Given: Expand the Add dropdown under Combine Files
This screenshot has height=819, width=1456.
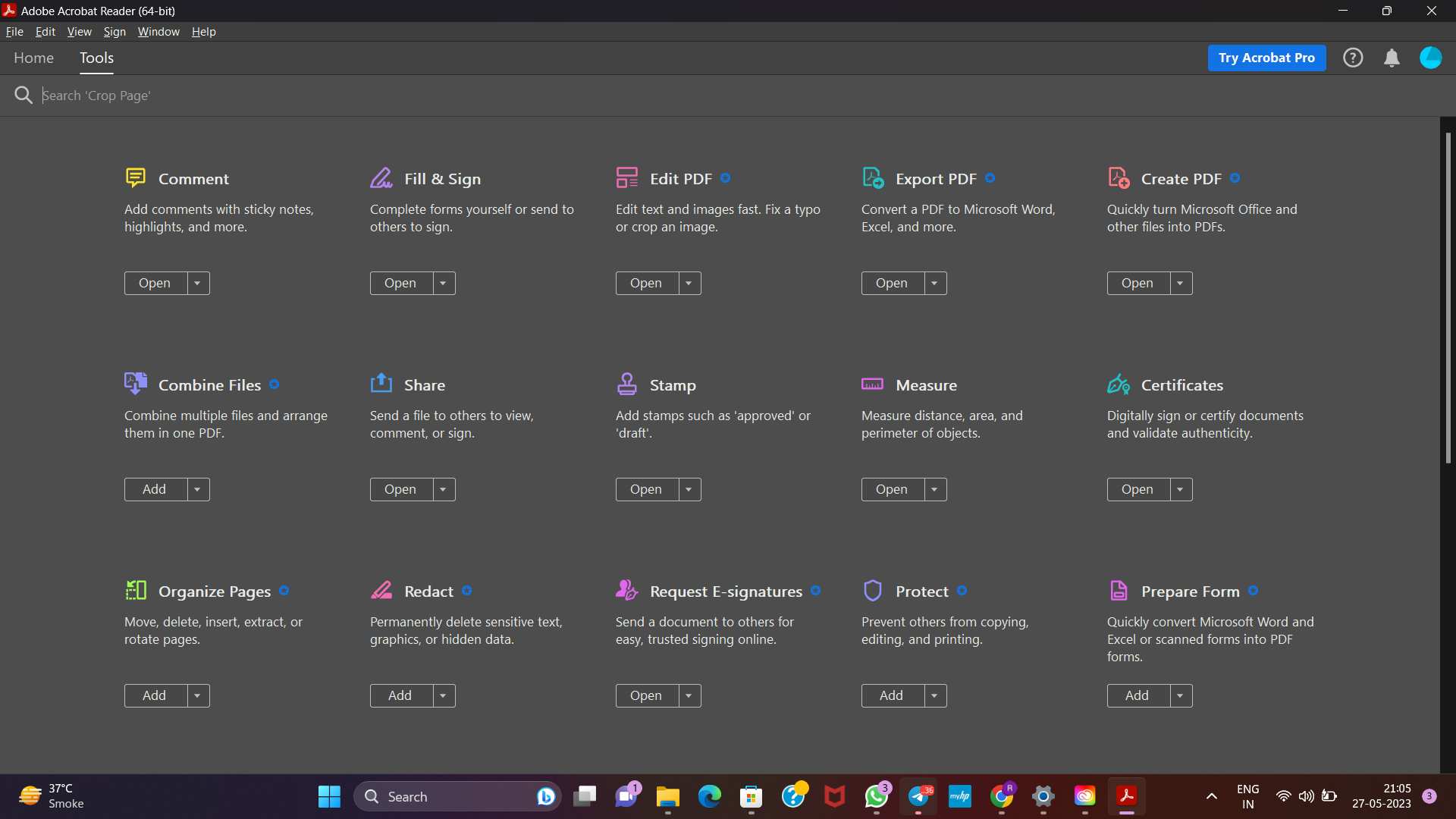Looking at the screenshot, I should pos(198,489).
